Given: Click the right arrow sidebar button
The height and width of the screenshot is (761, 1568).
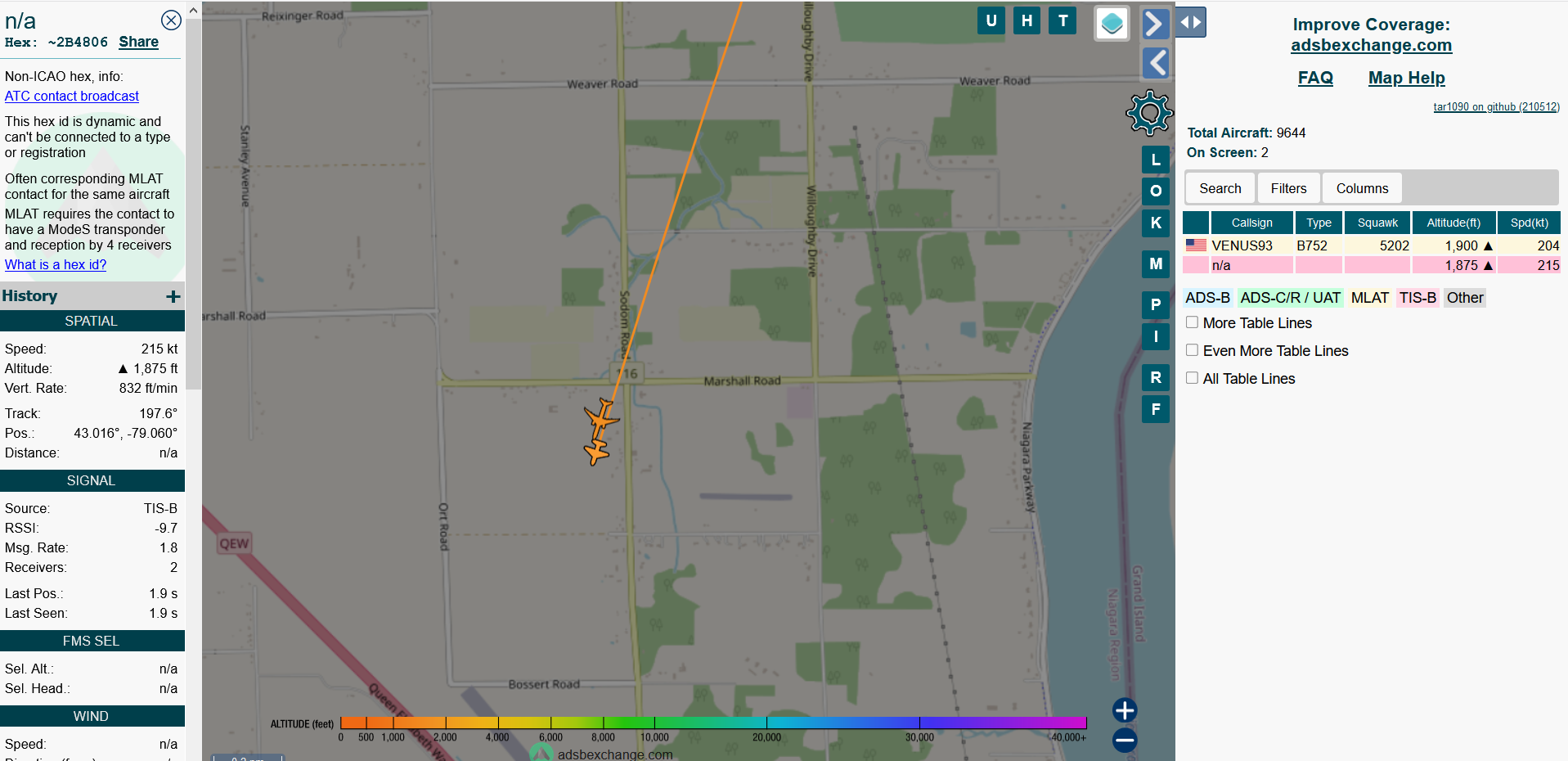Looking at the screenshot, I should (1154, 24).
